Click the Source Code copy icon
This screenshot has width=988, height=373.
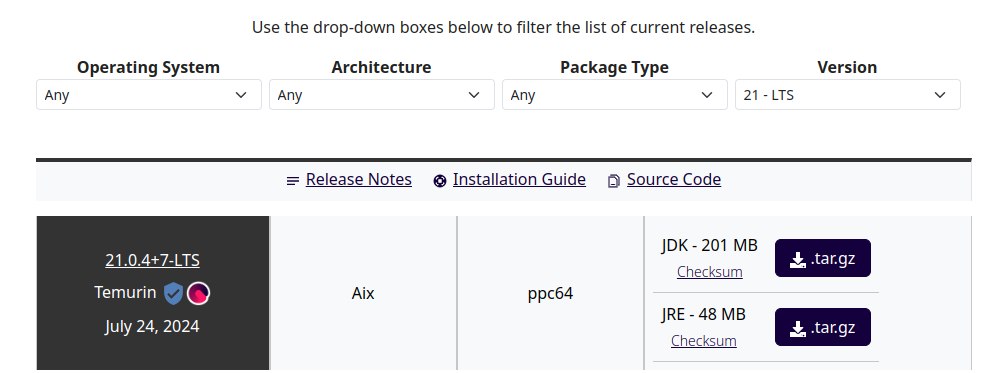coord(614,181)
